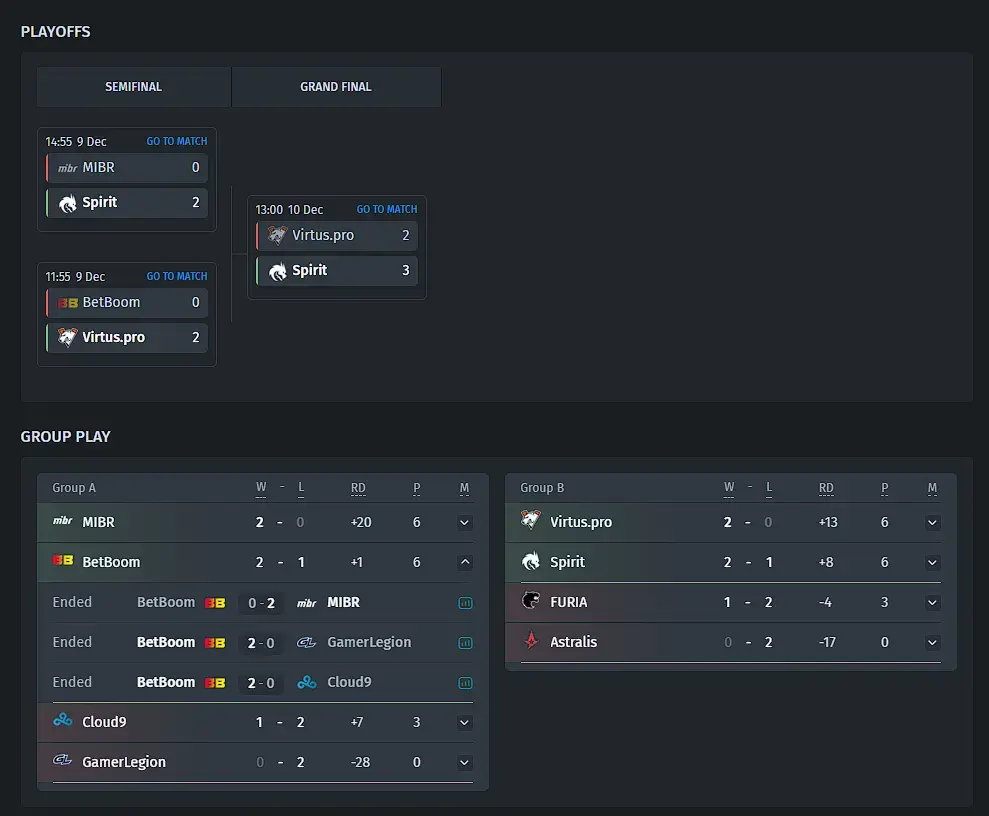The height and width of the screenshot is (816, 989).
Task: Click MIBR logo in BetBoom 0-2 match row
Action: (x=307, y=603)
